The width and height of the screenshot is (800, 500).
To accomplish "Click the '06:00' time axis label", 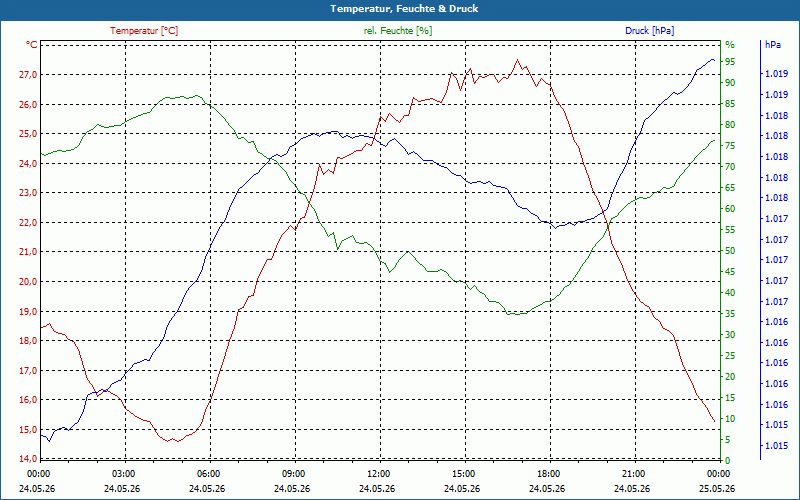I will (x=208, y=474).
